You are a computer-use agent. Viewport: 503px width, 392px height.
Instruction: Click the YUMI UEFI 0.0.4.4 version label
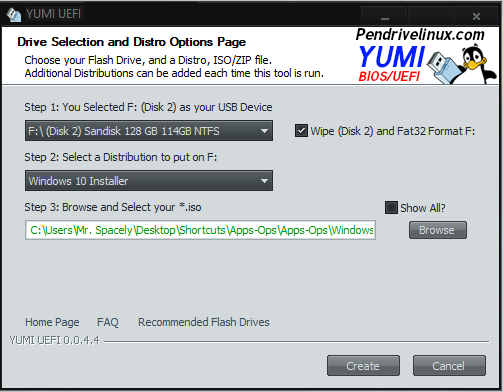pyautogui.click(x=55, y=340)
